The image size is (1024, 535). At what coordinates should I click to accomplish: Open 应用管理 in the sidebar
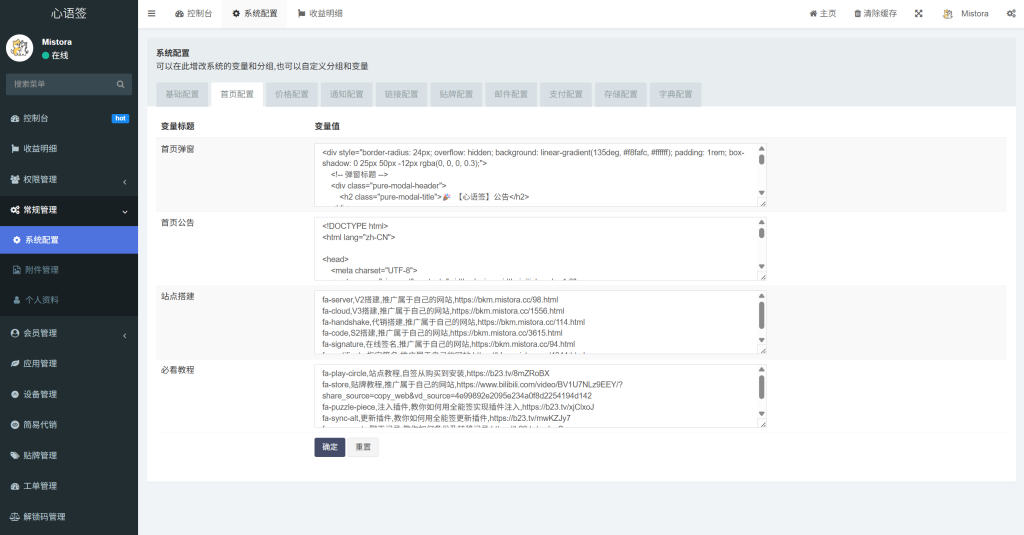click(69, 363)
